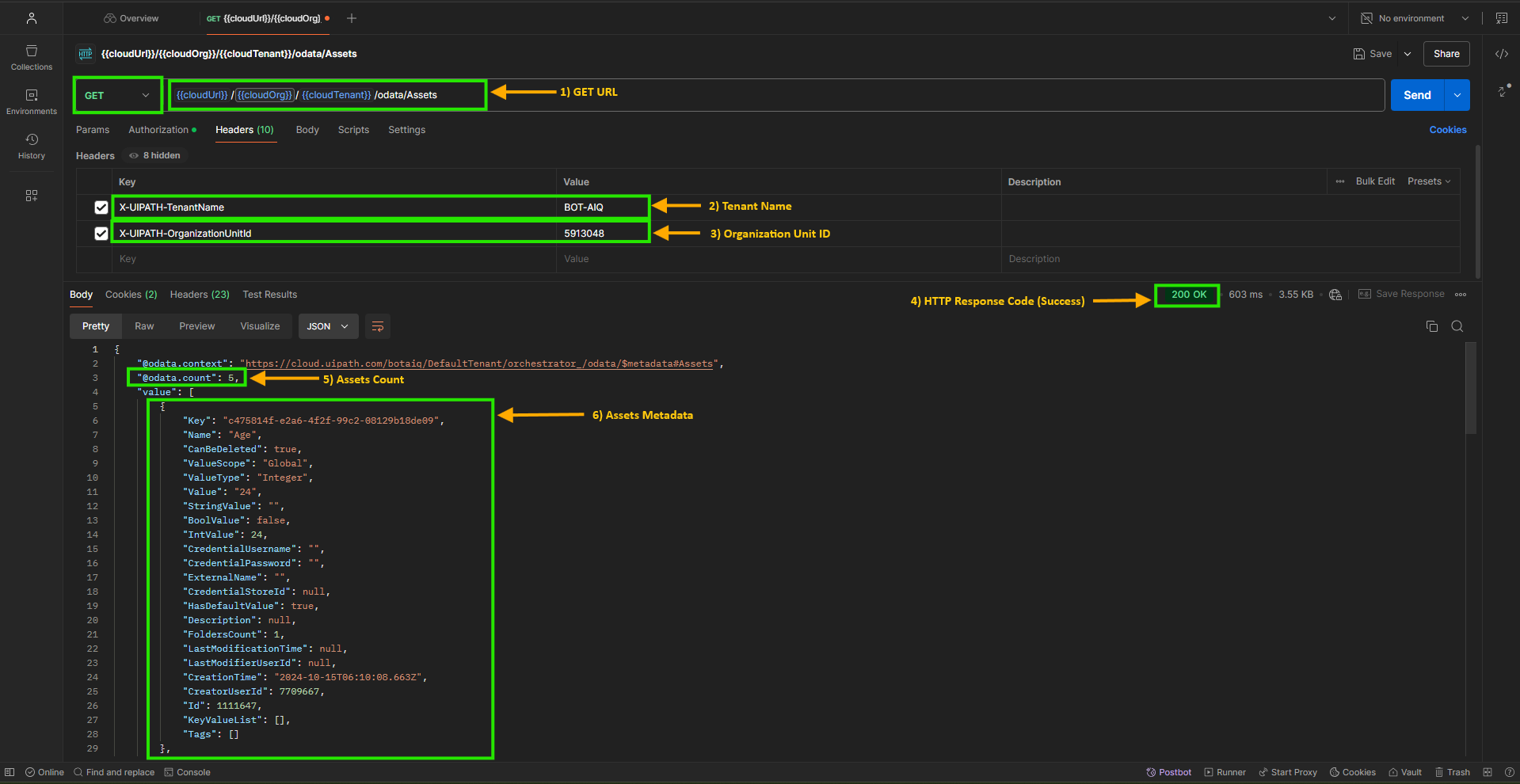1520x784 pixels.
Task: Open the Settings tab
Action: coord(406,130)
